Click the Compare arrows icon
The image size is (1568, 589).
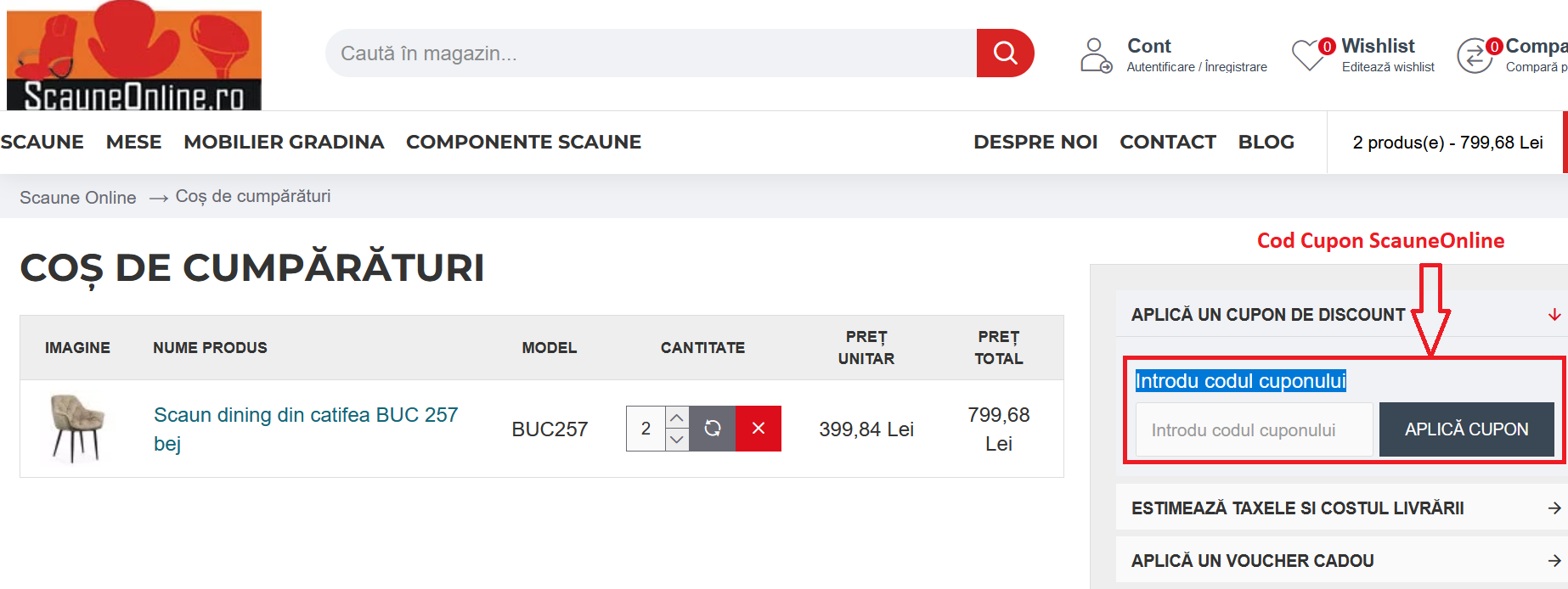pos(1475,56)
